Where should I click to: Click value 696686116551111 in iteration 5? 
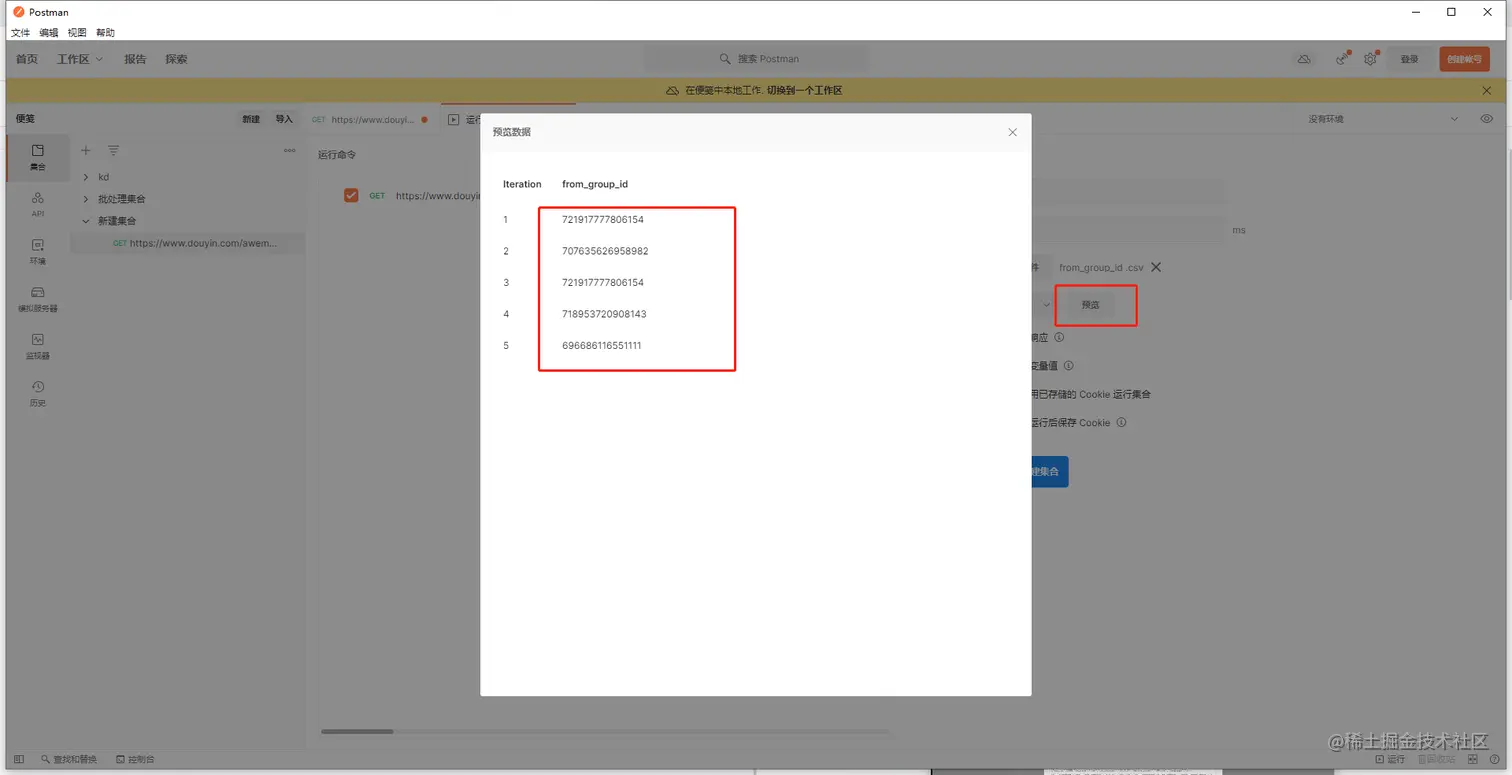click(602, 346)
